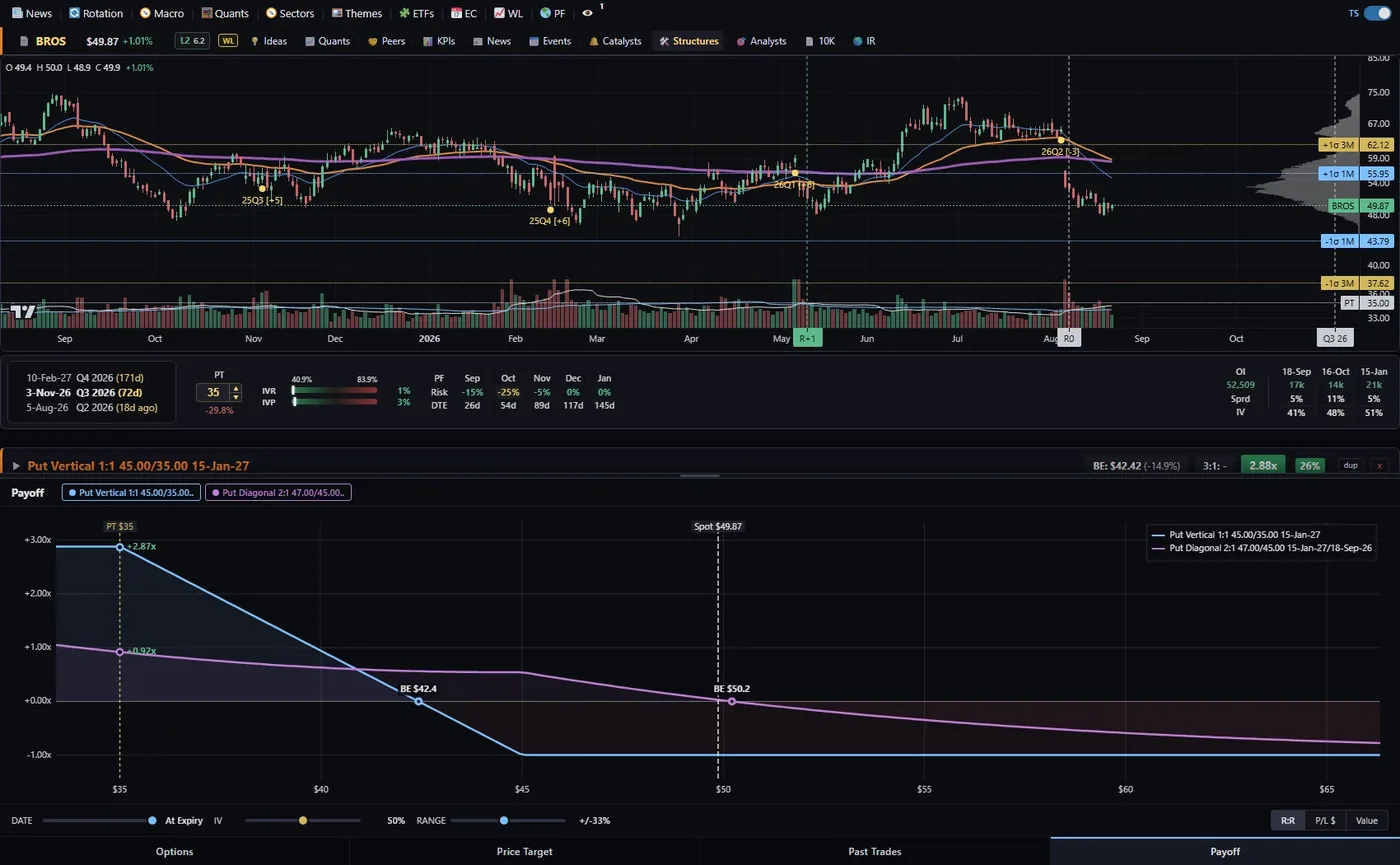
Task: Click the IVP gauge bar
Action: 335,402
